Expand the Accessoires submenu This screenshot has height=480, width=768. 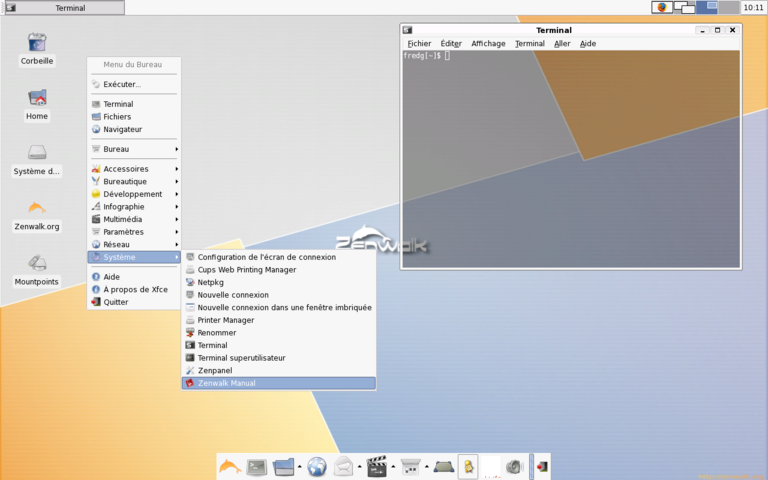point(134,168)
